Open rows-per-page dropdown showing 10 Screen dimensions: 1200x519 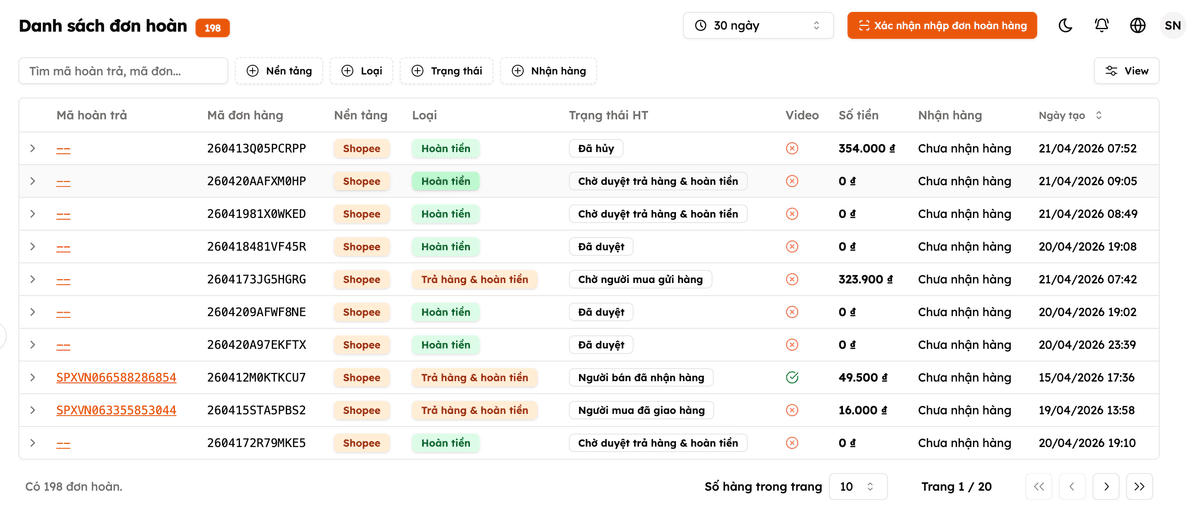(x=858, y=486)
